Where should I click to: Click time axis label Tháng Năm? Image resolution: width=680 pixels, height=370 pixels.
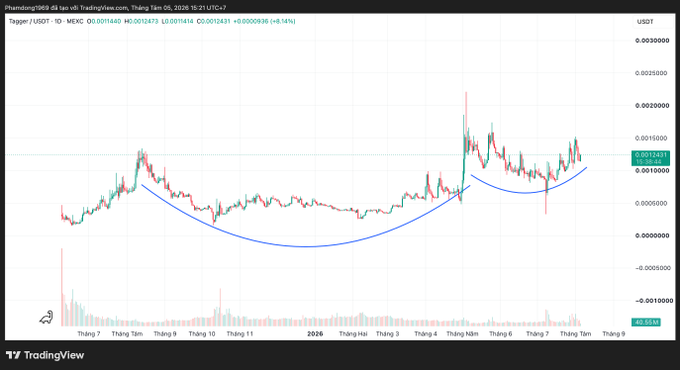click(x=462, y=334)
